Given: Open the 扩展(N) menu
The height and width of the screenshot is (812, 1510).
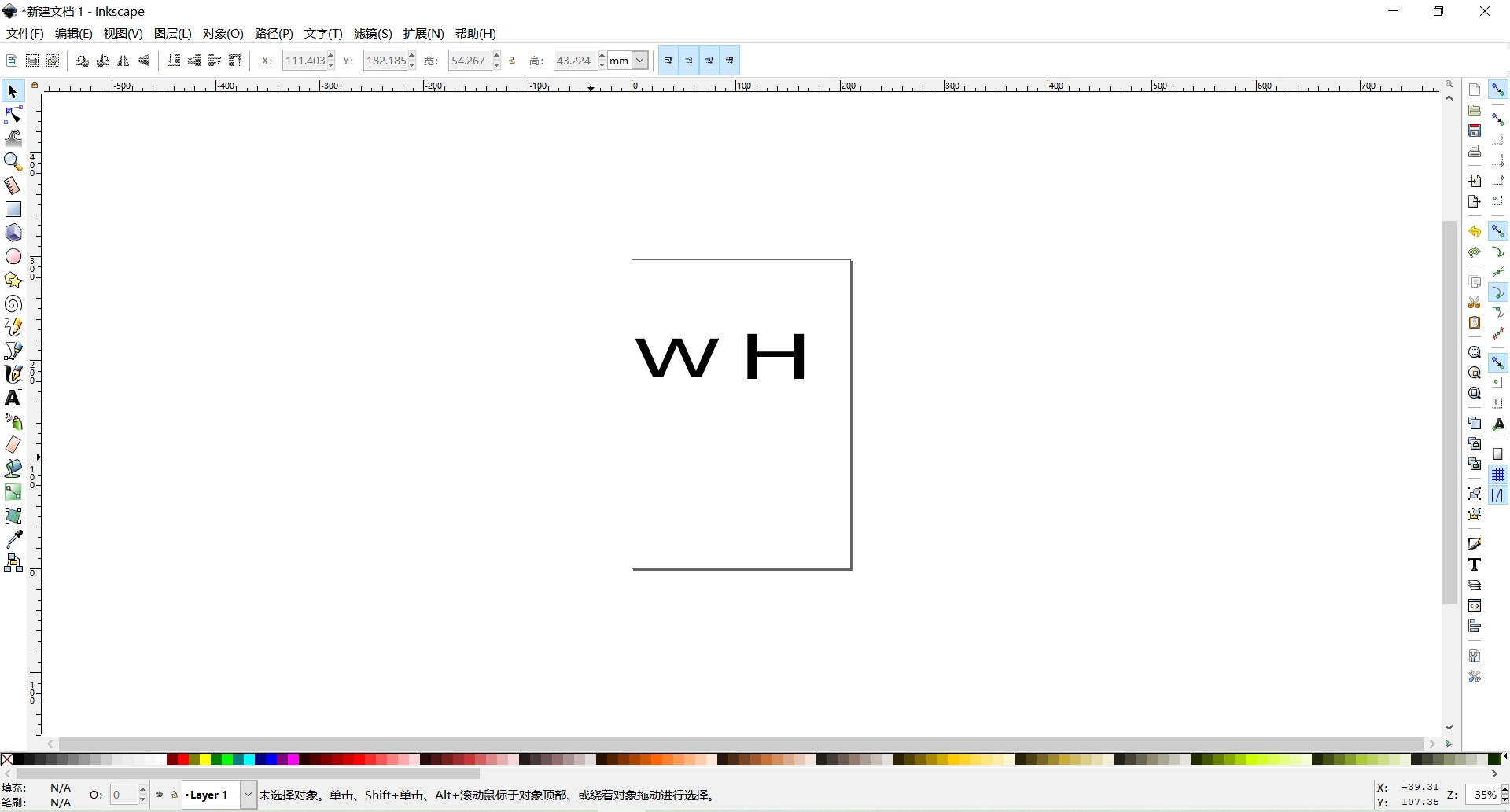Looking at the screenshot, I should pos(423,34).
